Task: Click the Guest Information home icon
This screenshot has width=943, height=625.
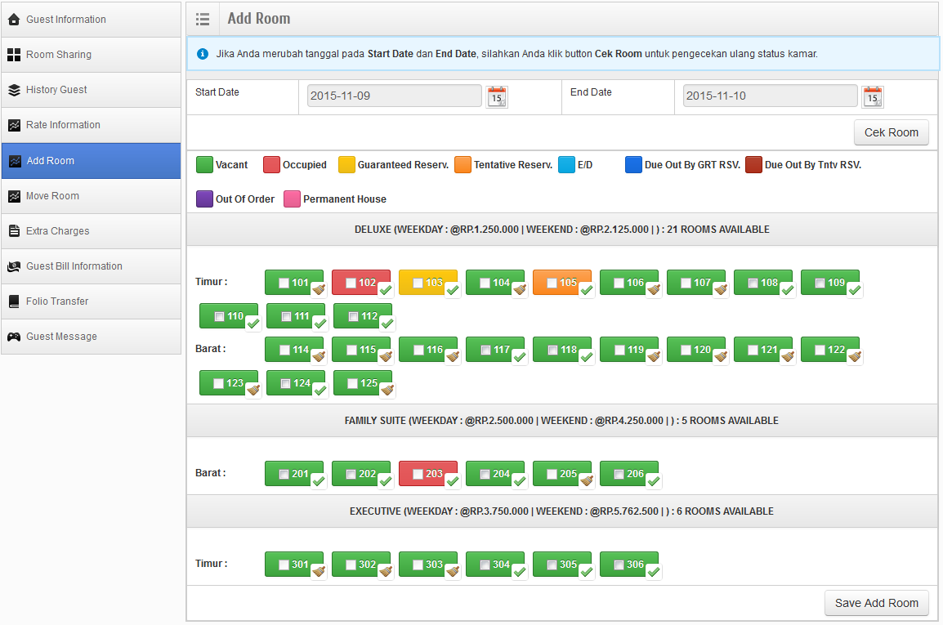Action: coord(14,20)
